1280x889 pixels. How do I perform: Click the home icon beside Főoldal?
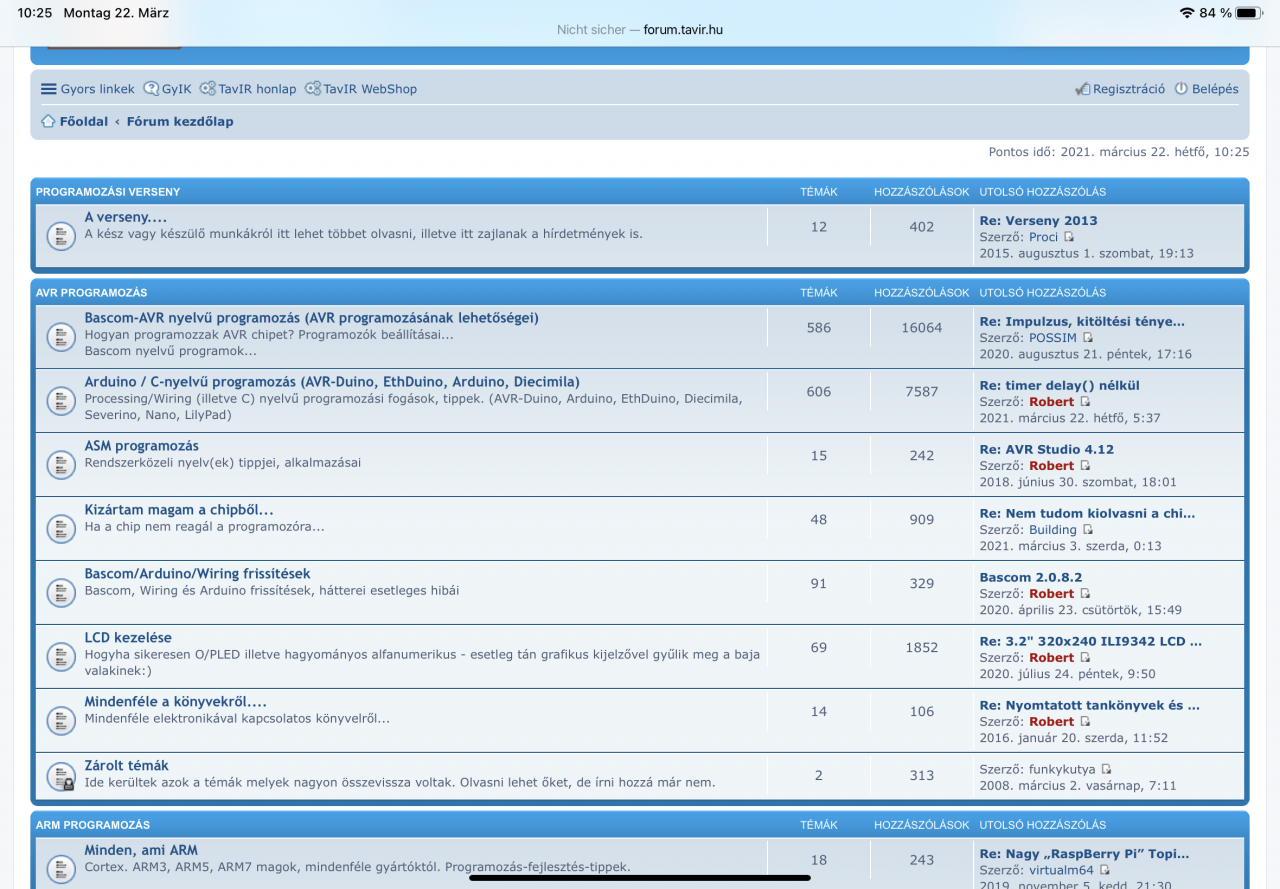(48, 121)
